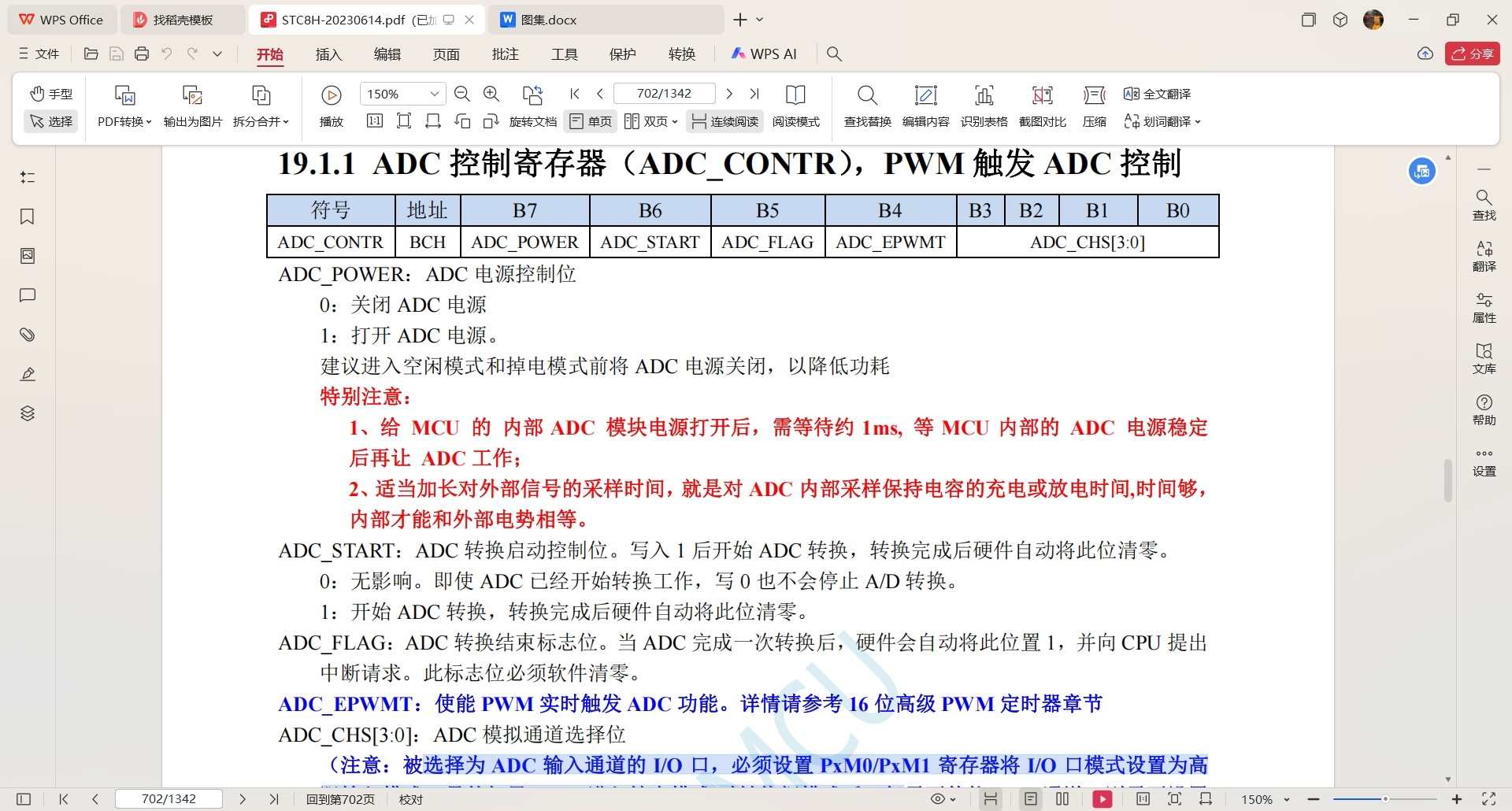
Task: Click the red 分享 share button
Action: tap(1472, 54)
